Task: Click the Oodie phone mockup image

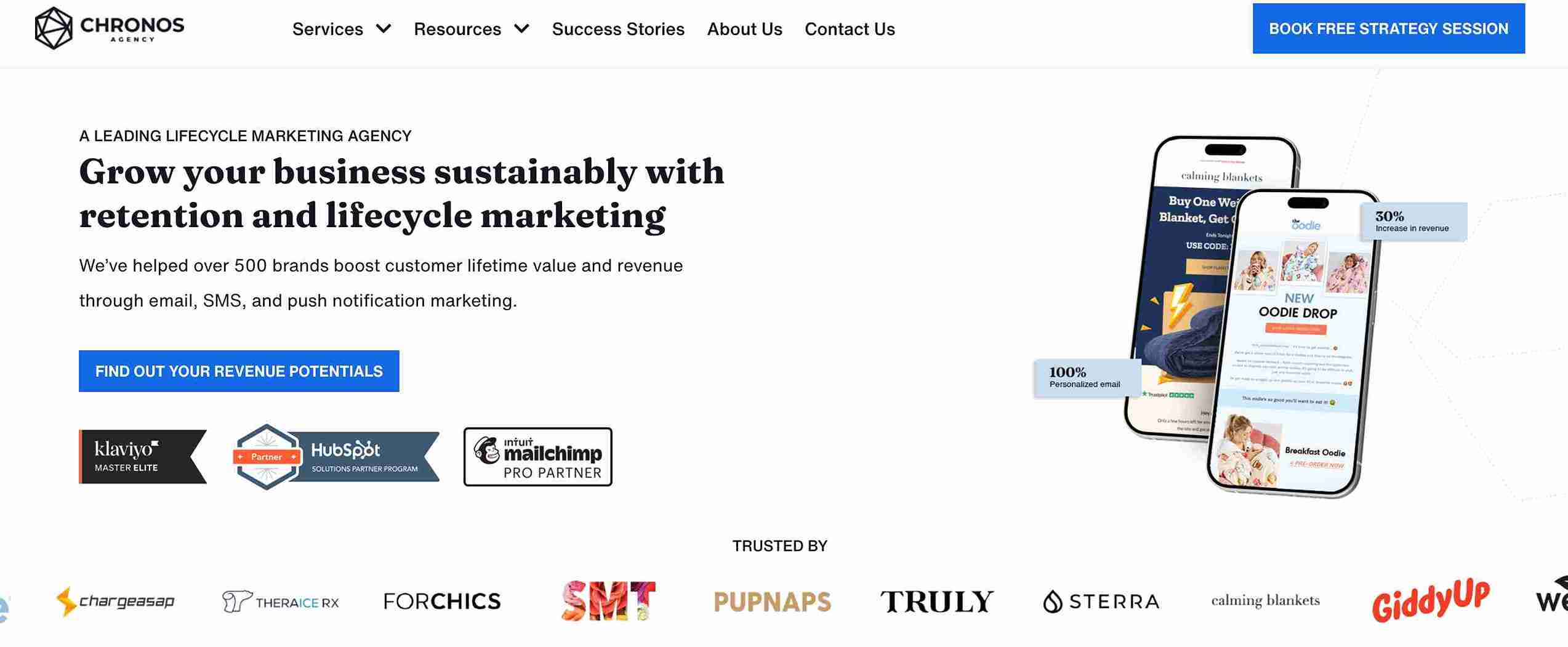Action: (x=1293, y=345)
